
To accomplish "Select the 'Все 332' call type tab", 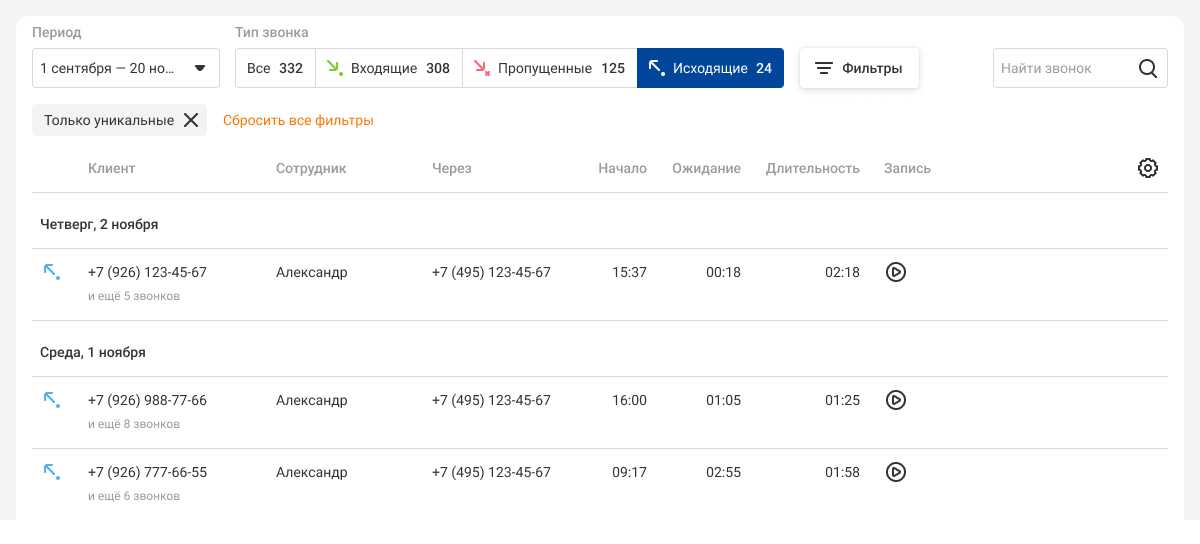I will pos(275,69).
